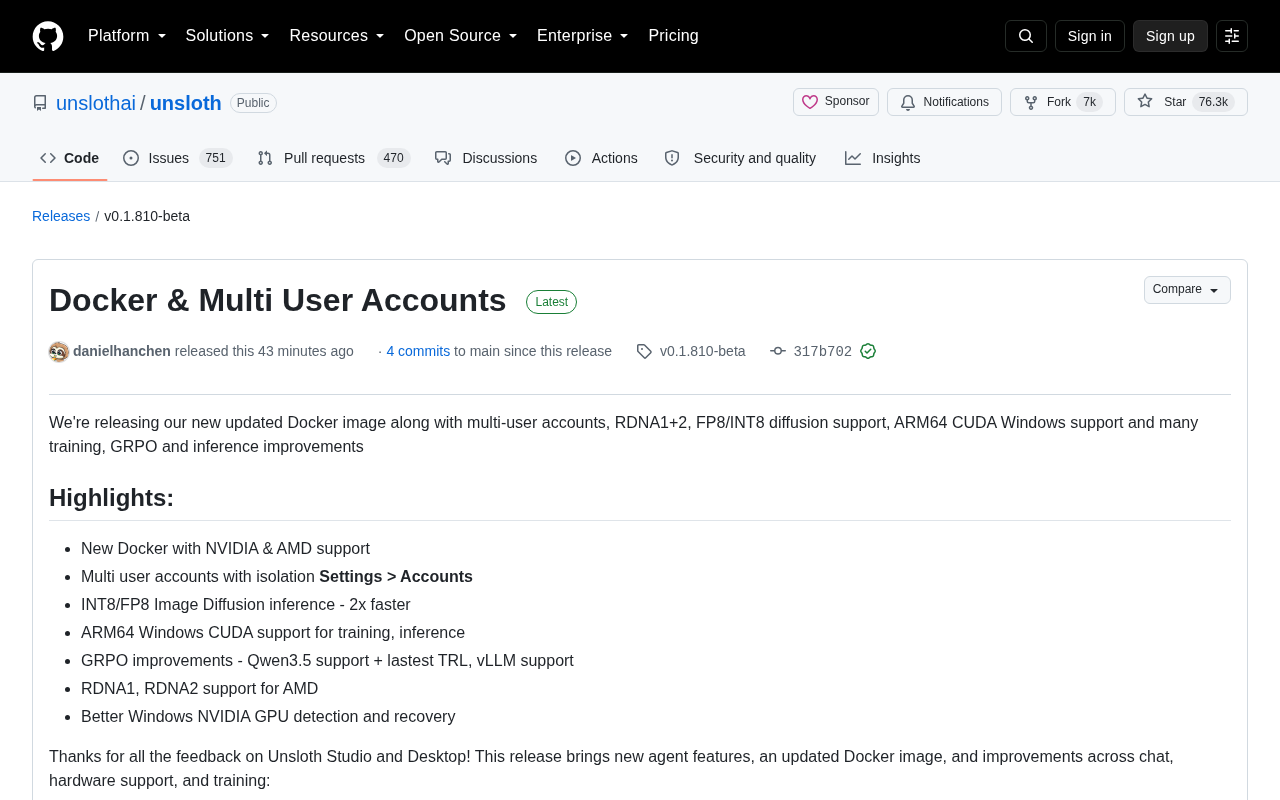Open danielhanchen's profile link
Viewport: 1280px width, 800px height.
[x=122, y=351]
